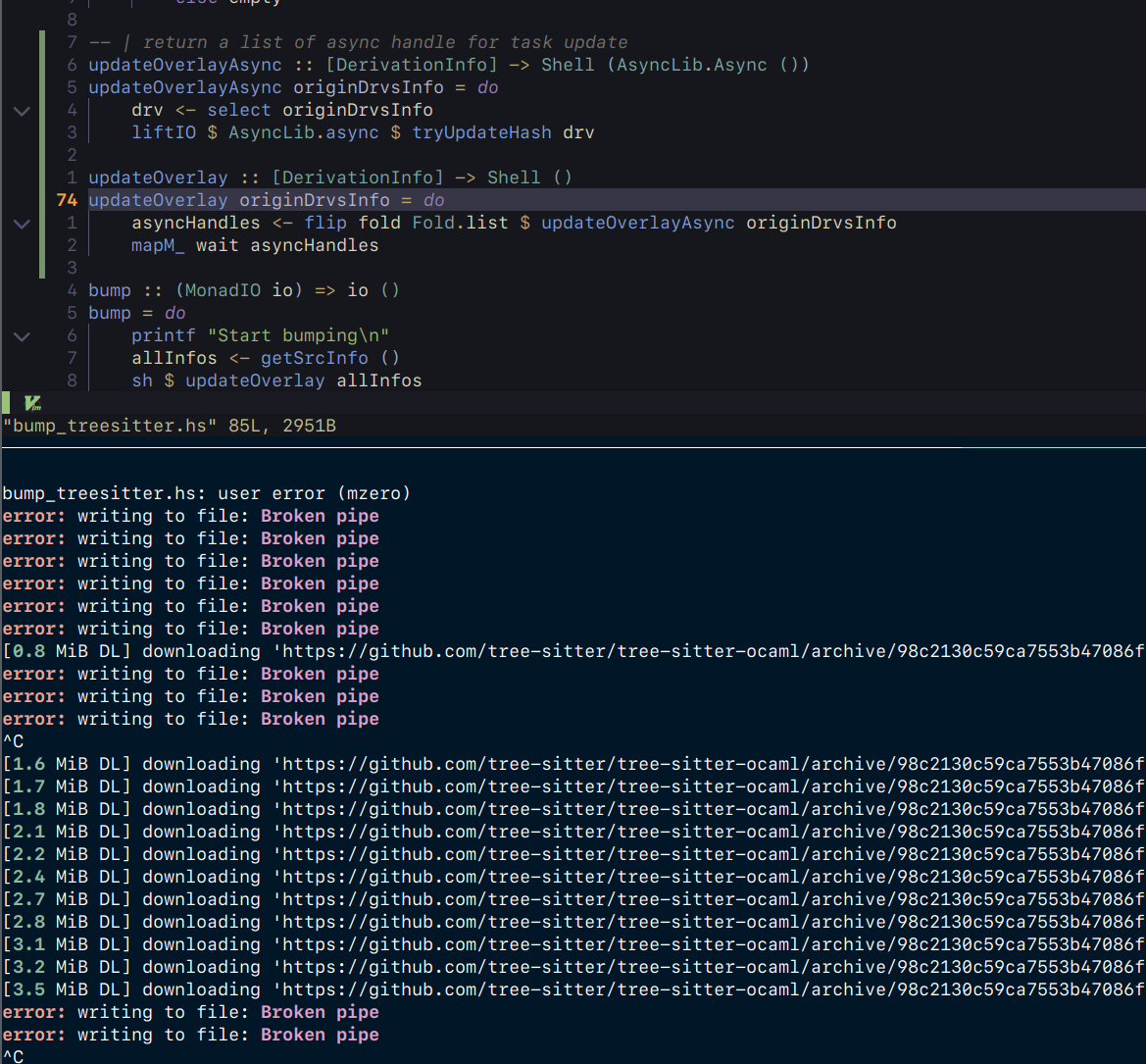Place cursor on 'tryUpdateHash' in the code
The image size is (1146, 1064).
click(481, 132)
